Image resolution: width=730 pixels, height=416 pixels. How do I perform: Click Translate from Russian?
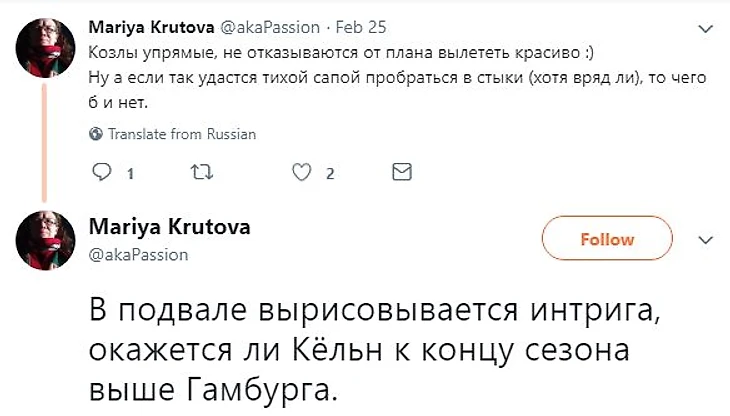click(181, 134)
